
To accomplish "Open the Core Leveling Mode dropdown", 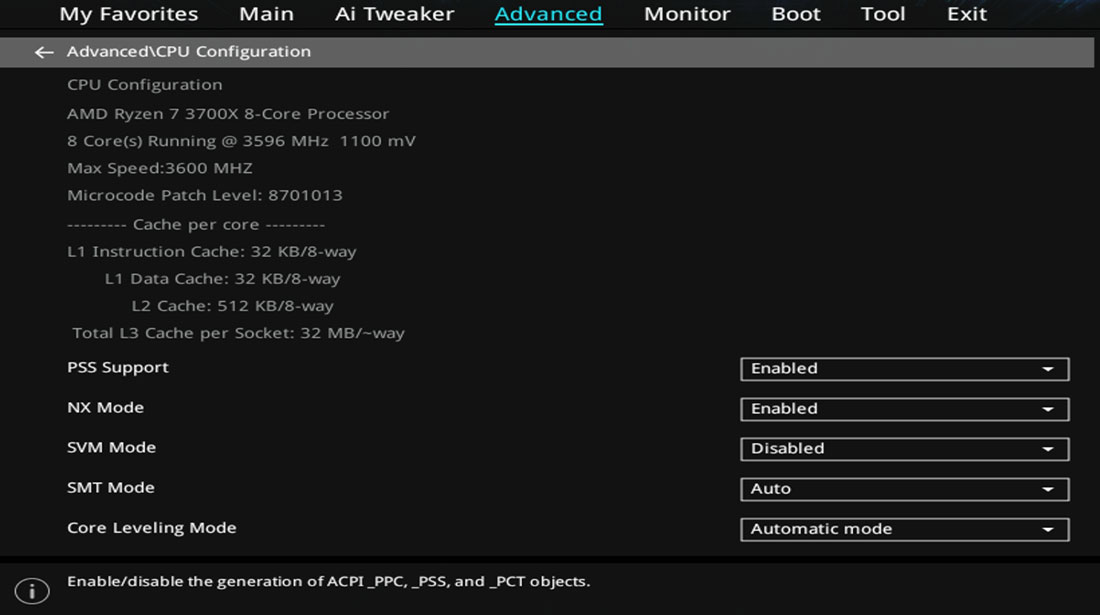I will pyautogui.click(x=904, y=529).
